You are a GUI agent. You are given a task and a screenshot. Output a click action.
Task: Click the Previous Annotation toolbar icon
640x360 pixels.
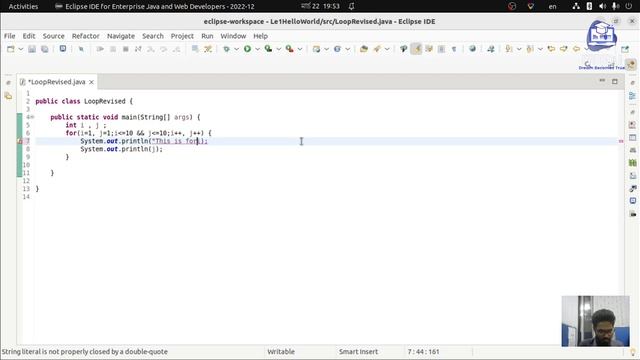click(x=530, y=49)
